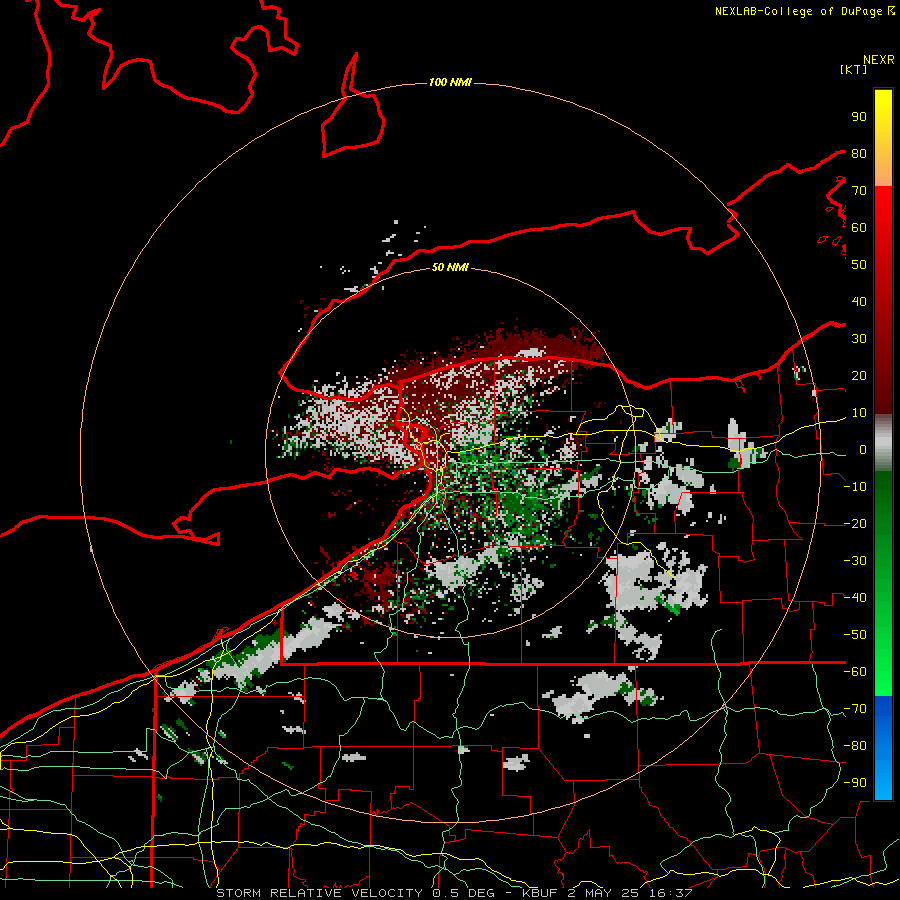The width and height of the screenshot is (900, 900).
Task: Click the 30 value on the velocity scale
Action: pyautogui.click(x=859, y=339)
